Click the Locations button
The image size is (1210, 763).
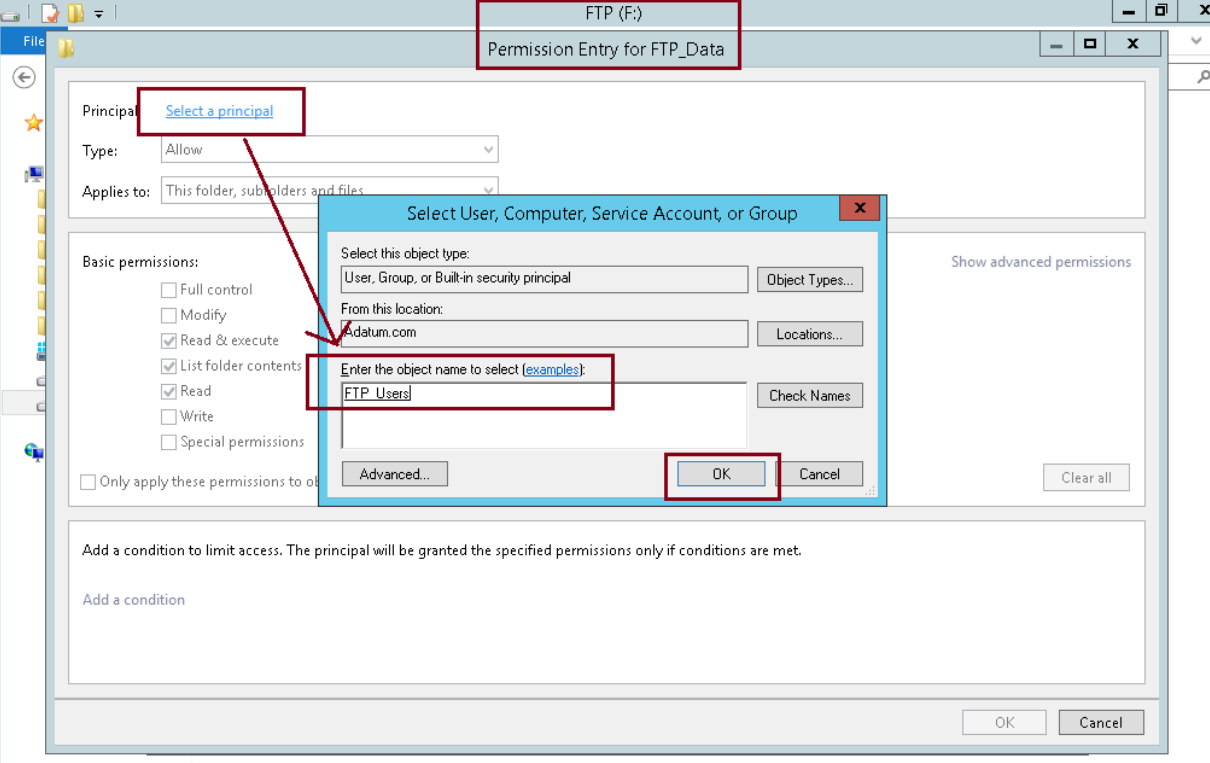[x=810, y=334]
